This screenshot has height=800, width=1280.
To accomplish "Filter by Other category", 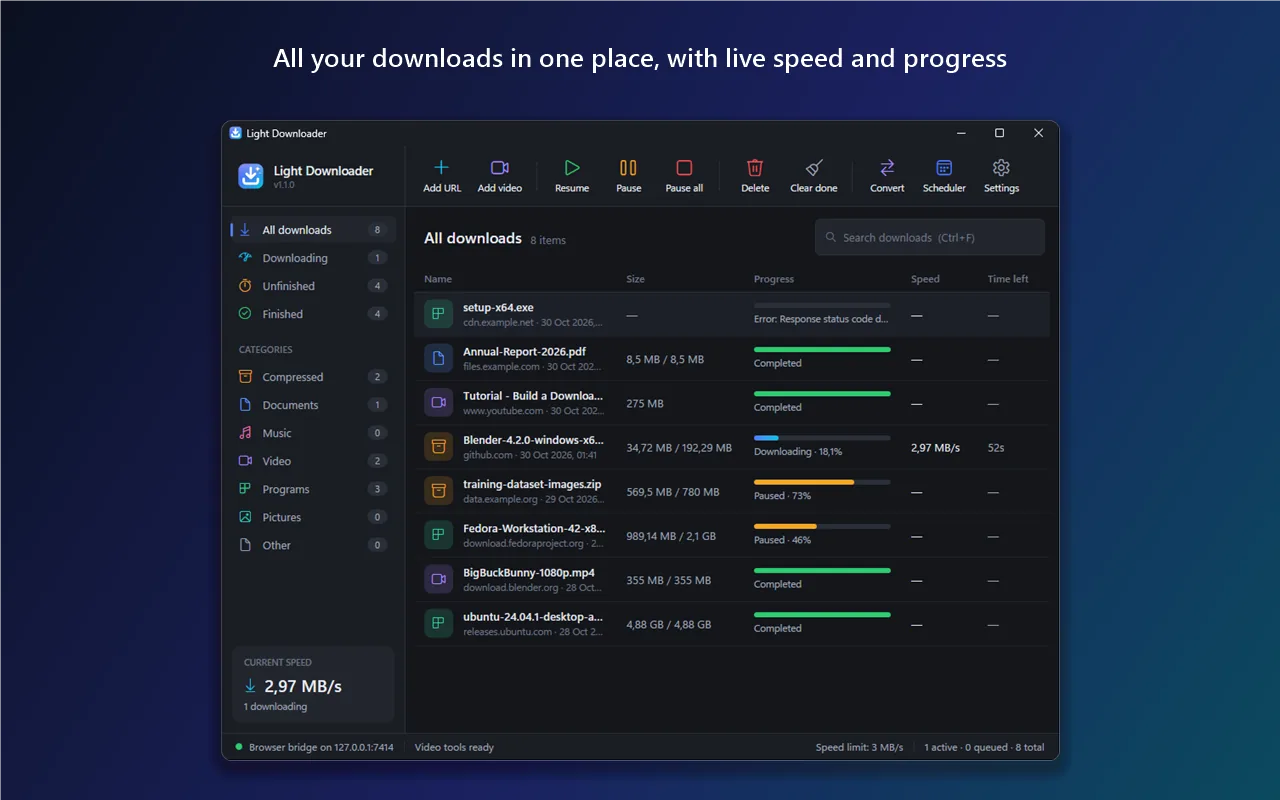I will tap(313, 545).
